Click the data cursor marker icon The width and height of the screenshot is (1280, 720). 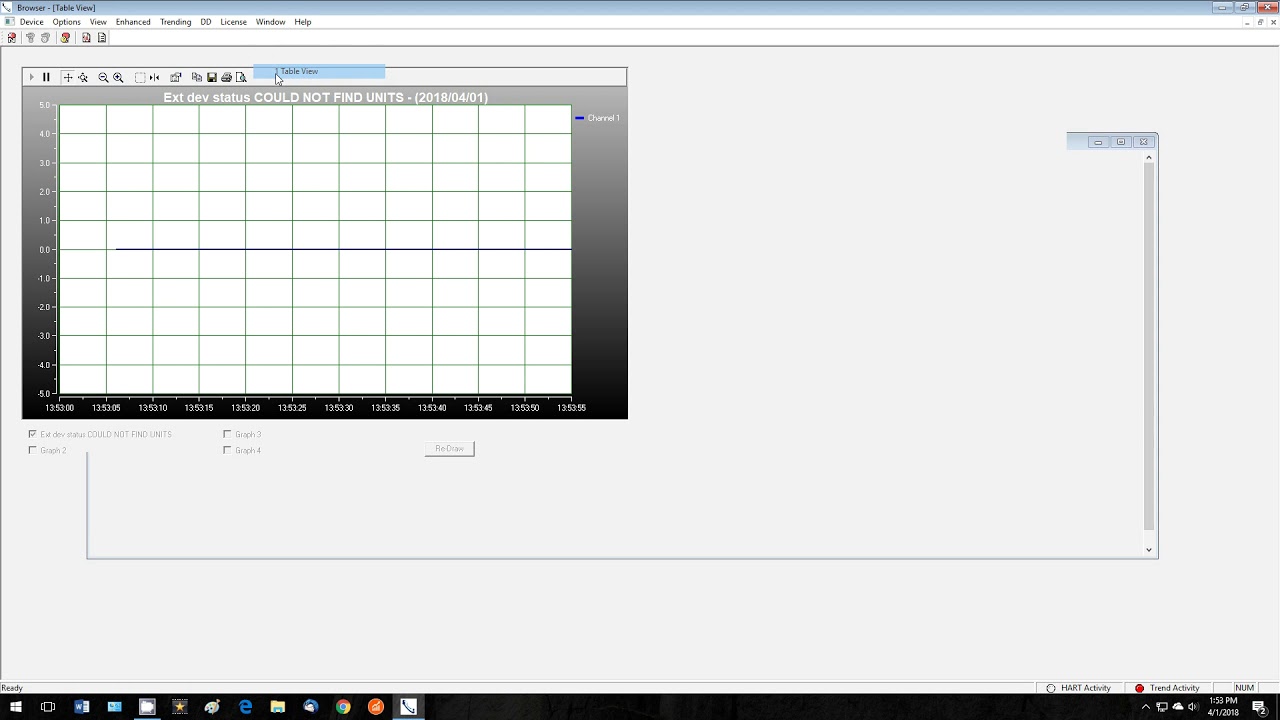click(154, 77)
